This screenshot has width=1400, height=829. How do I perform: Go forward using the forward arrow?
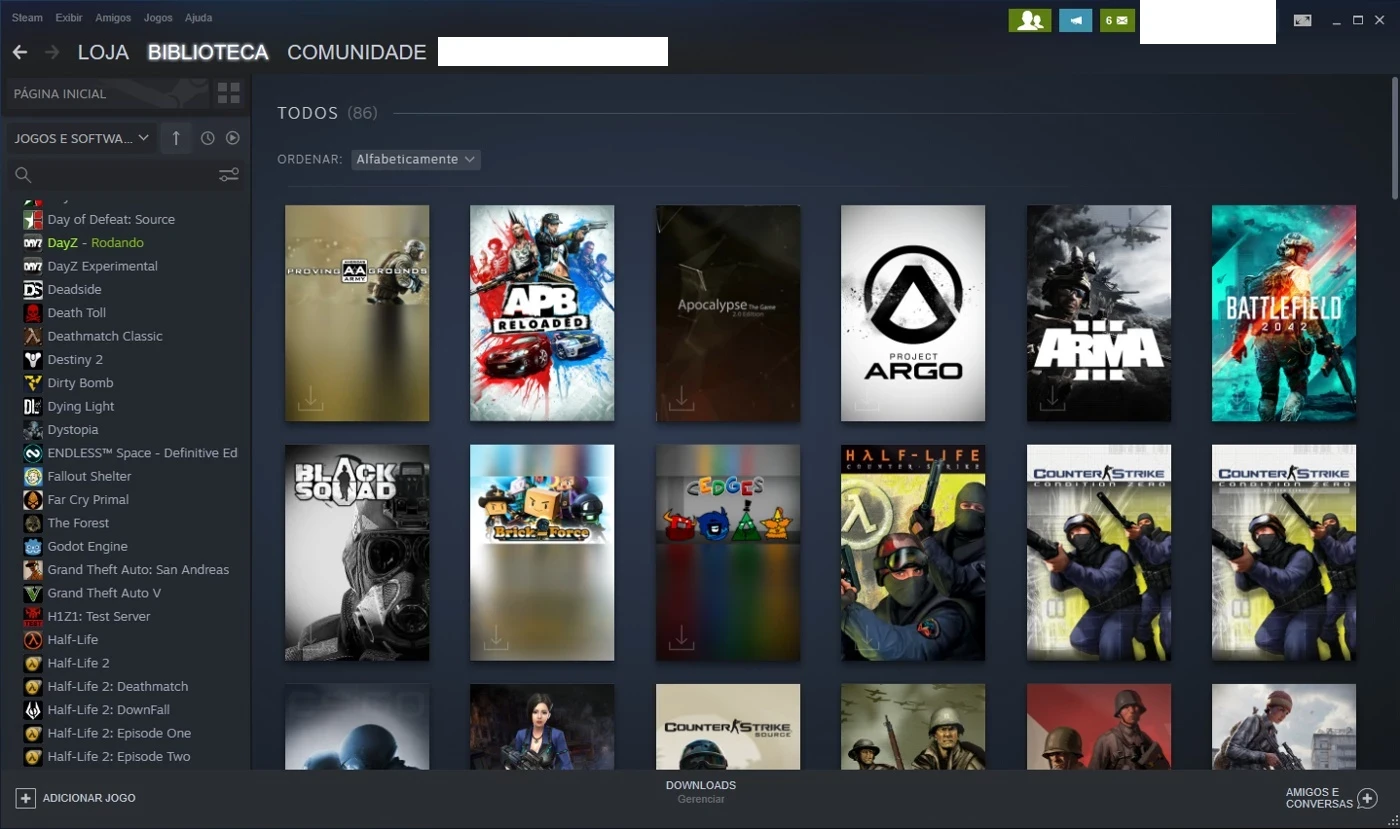point(52,52)
